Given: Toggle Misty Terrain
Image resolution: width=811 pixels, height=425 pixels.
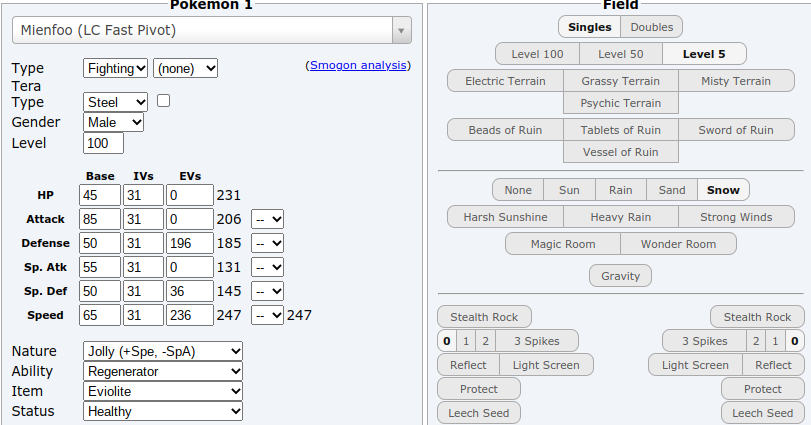Looking at the screenshot, I should pyautogui.click(x=736, y=81).
